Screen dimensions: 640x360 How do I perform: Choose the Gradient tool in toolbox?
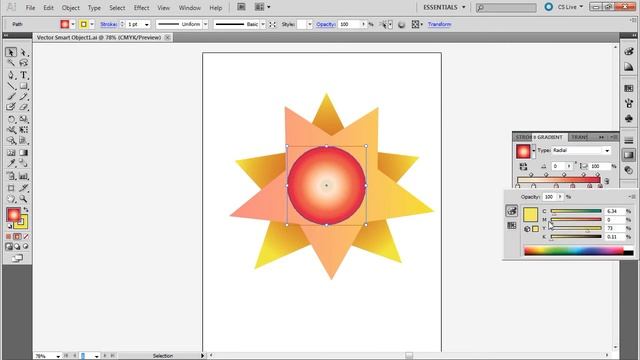pyautogui.click(x=23, y=153)
